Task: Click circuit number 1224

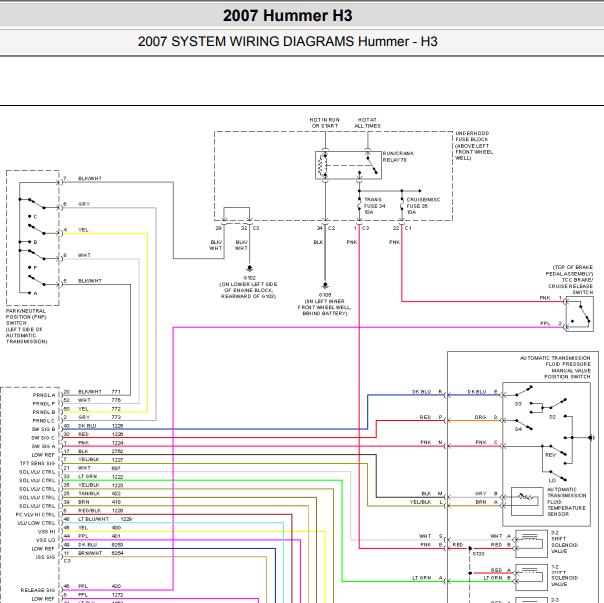Action: click(117, 443)
